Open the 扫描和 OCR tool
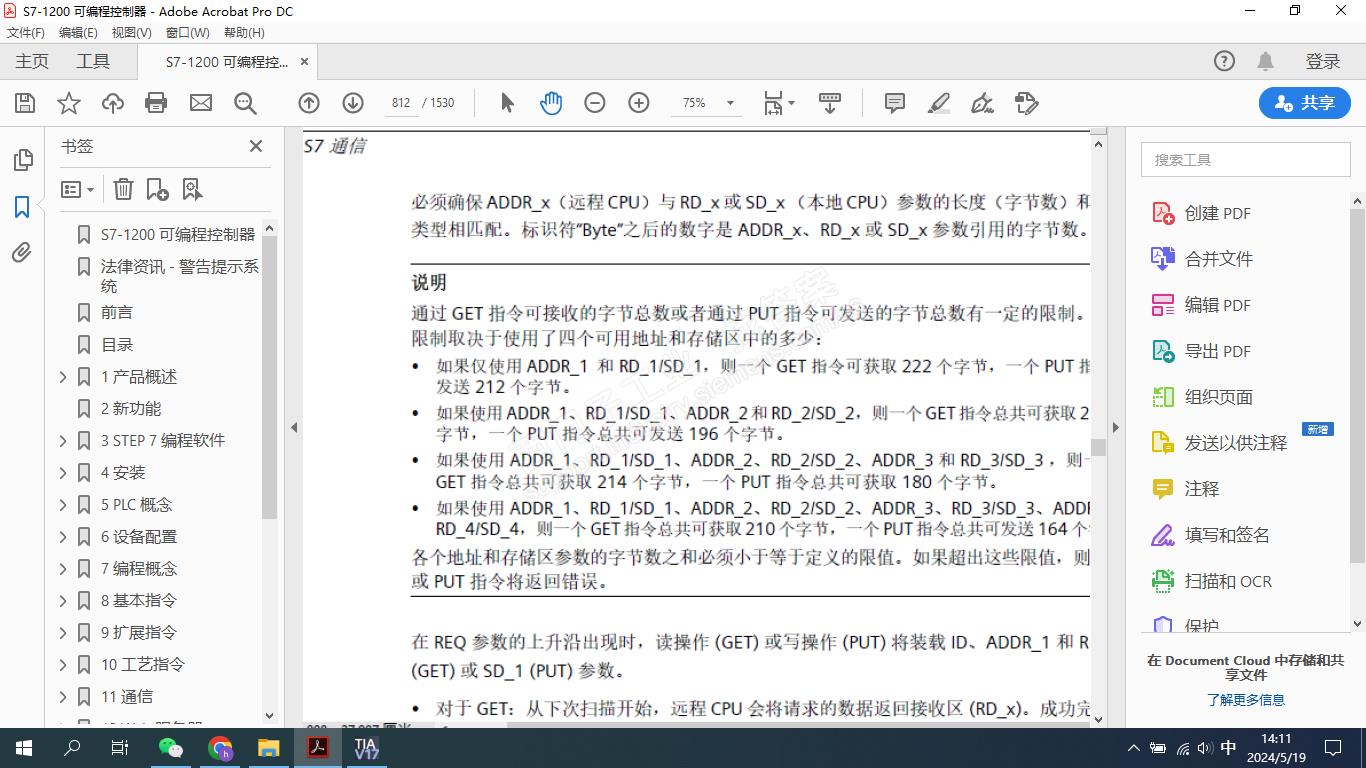1366x768 pixels. click(1211, 581)
